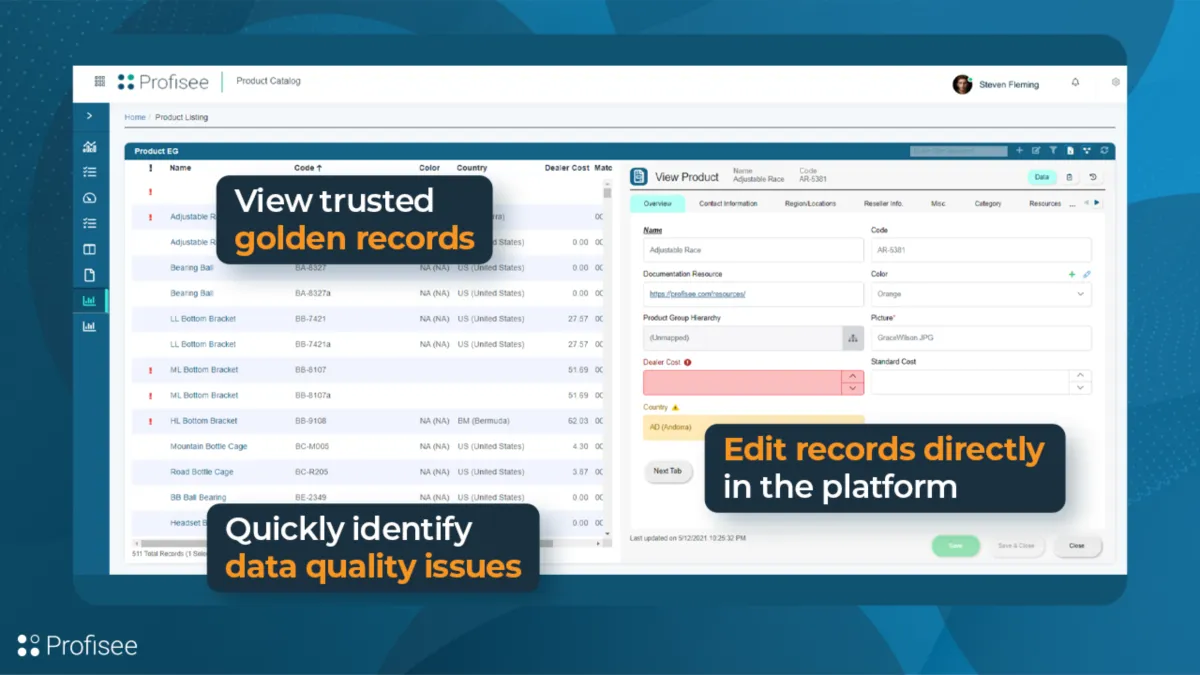Click the Next Tab button
This screenshot has height=675, width=1200.
click(668, 471)
